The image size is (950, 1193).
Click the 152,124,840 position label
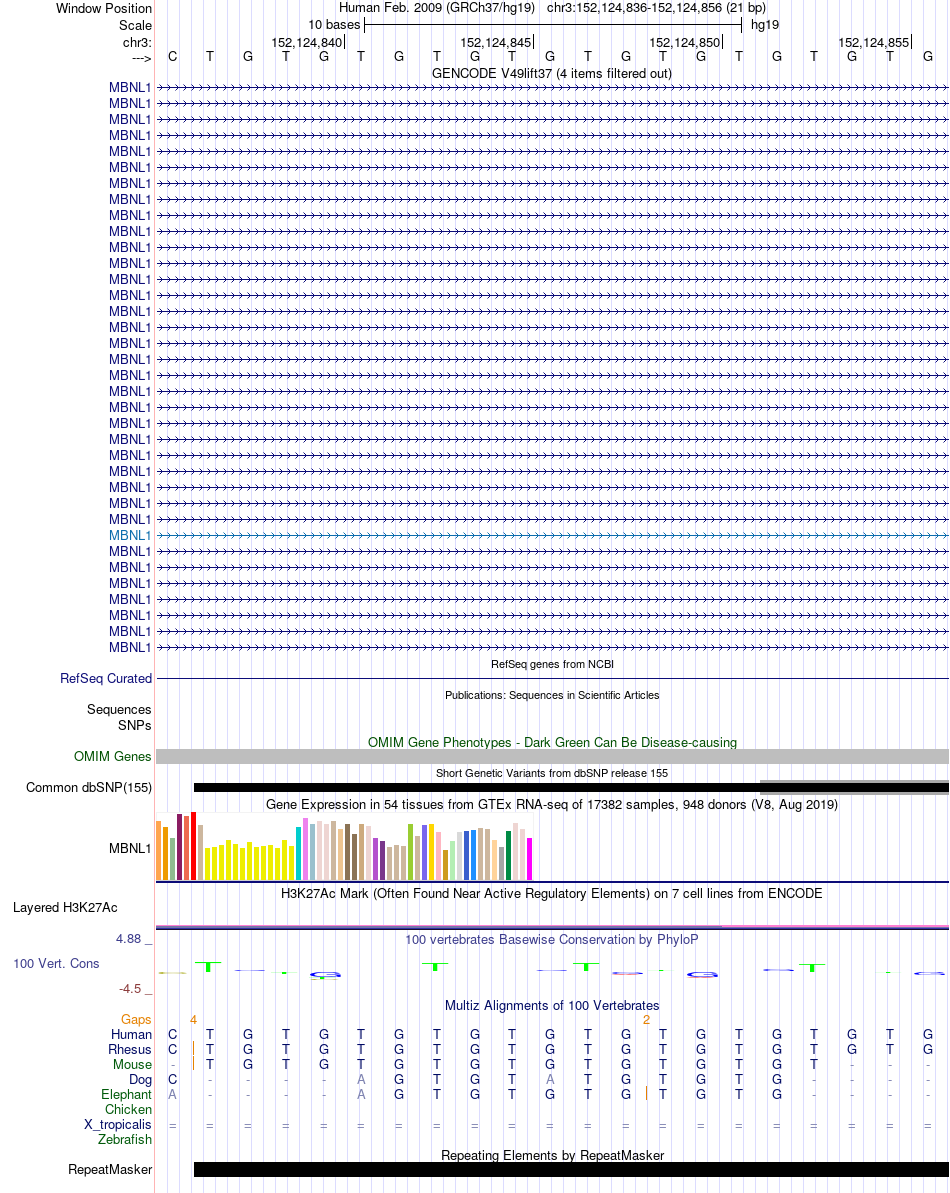(x=307, y=43)
